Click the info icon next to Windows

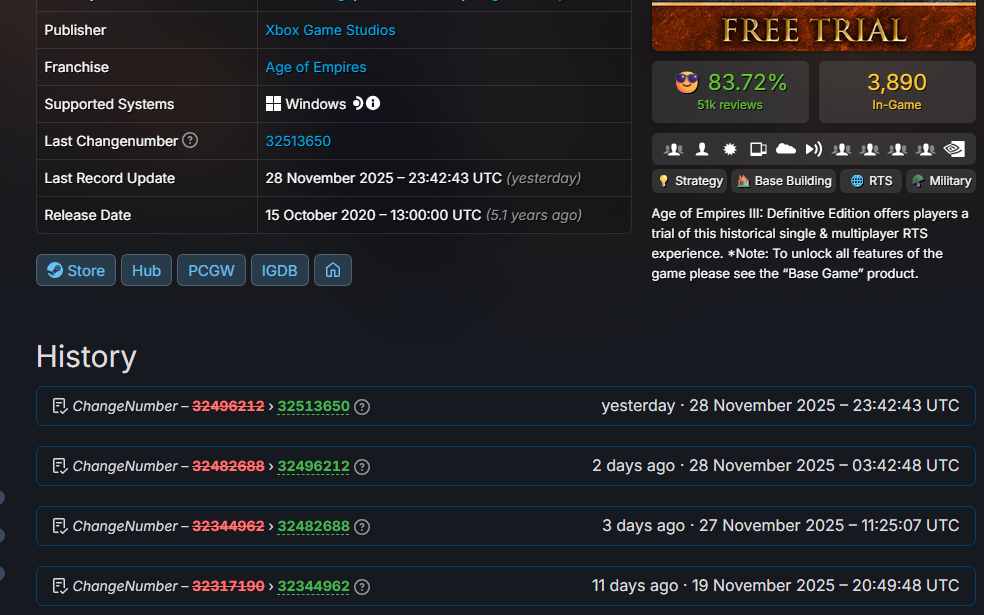373,104
